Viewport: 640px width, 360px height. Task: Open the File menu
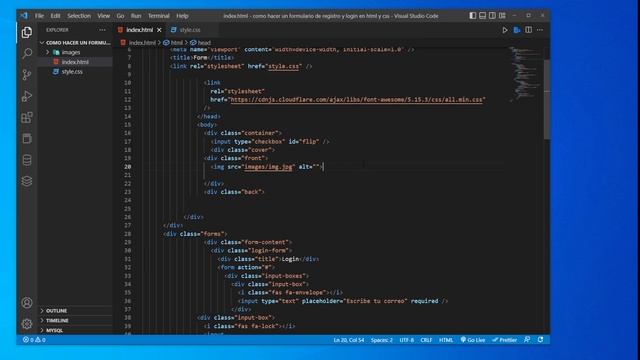pos(39,16)
